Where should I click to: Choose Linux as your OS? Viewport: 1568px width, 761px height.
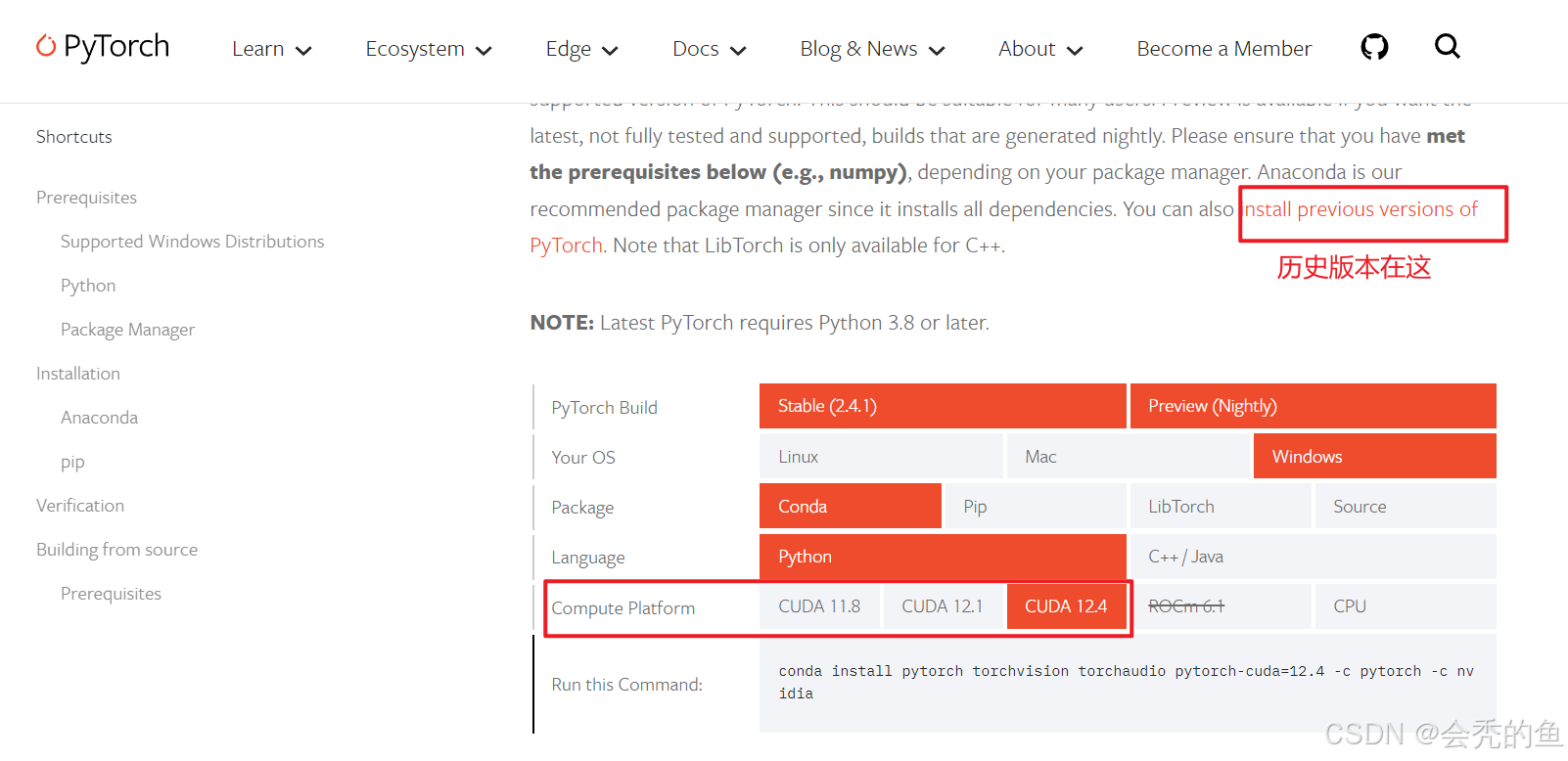click(x=881, y=457)
